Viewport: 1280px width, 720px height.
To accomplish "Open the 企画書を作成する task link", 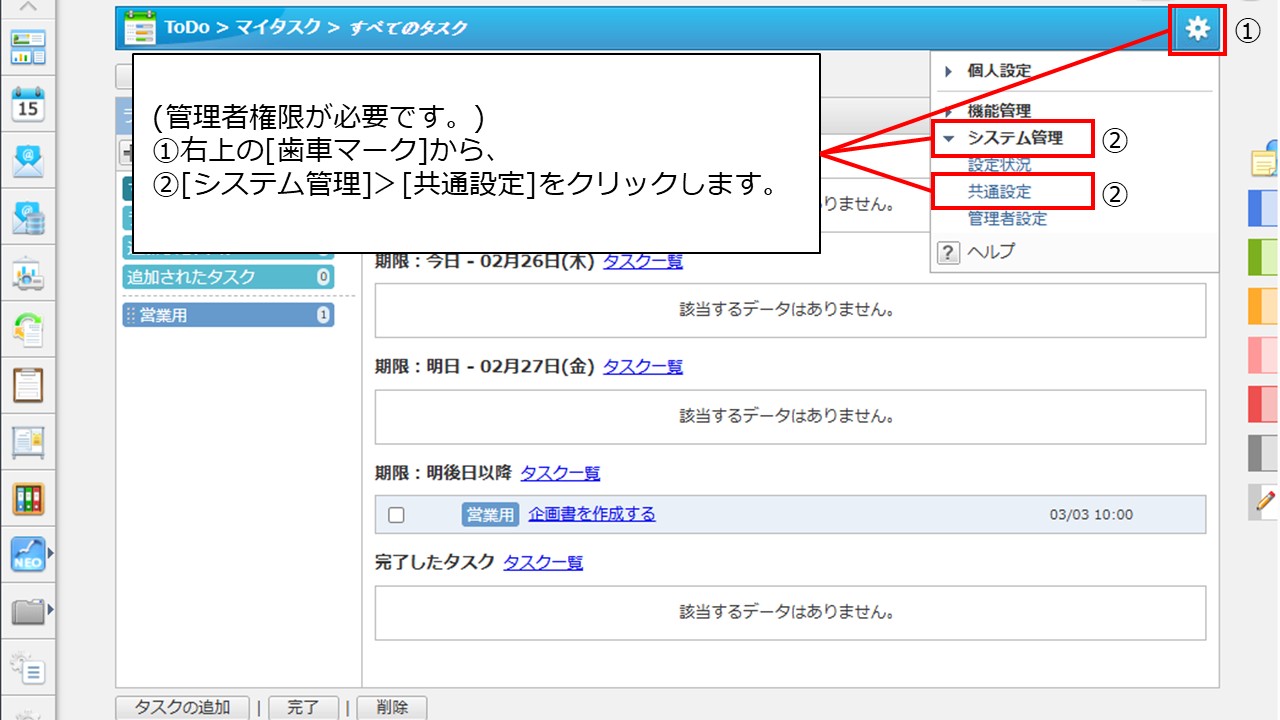I will [x=592, y=514].
